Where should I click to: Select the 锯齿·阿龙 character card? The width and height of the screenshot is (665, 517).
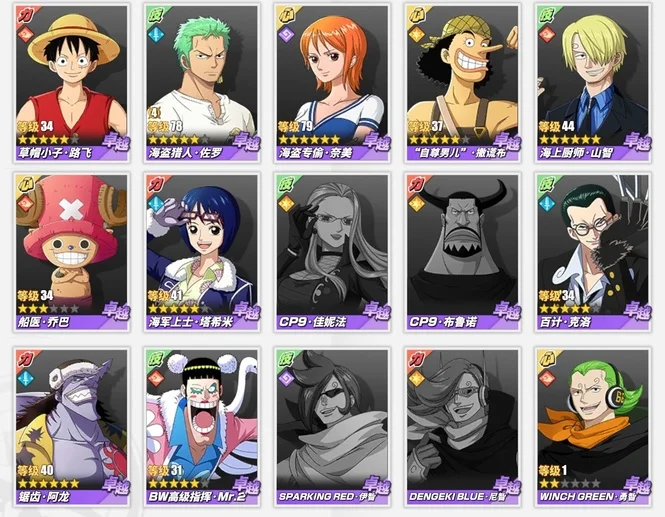point(72,427)
